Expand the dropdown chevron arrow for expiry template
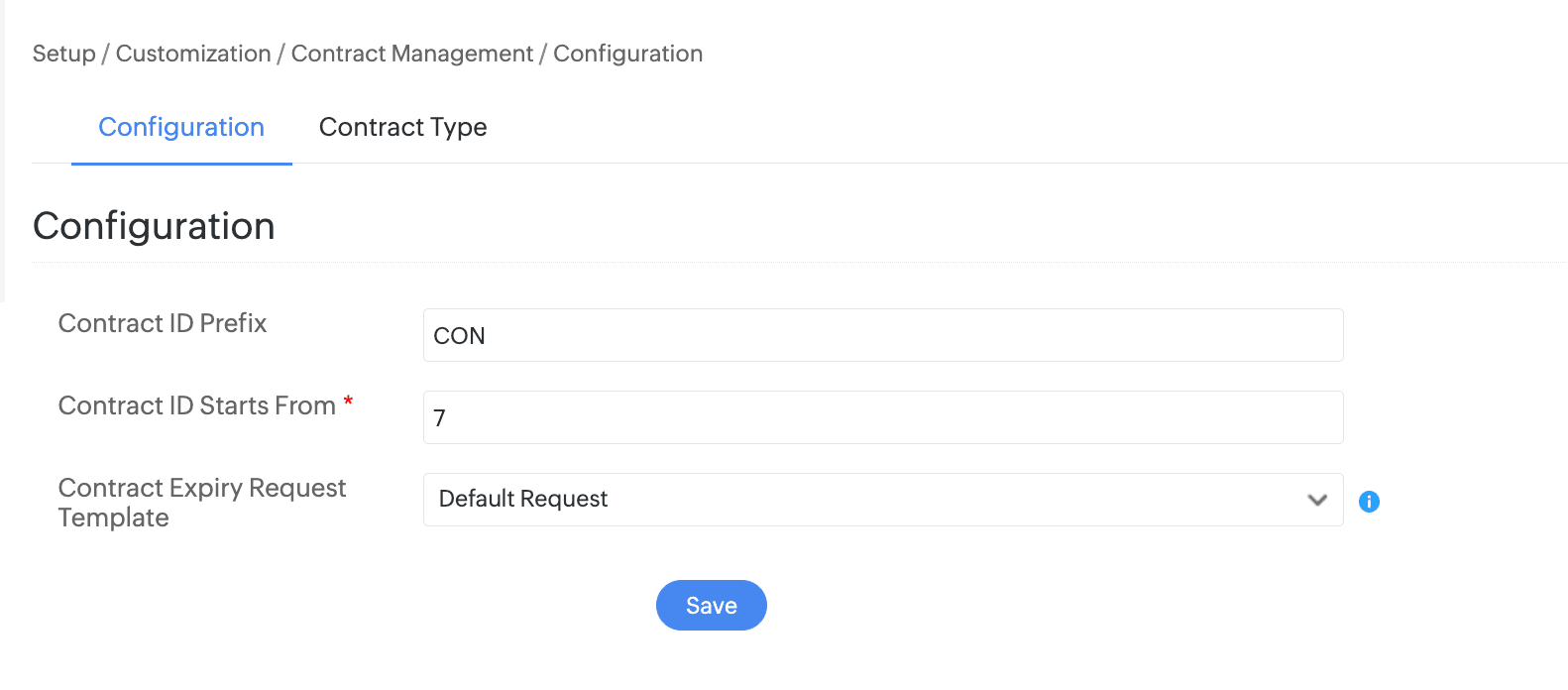This screenshot has height=690, width=1568. [x=1317, y=500]
